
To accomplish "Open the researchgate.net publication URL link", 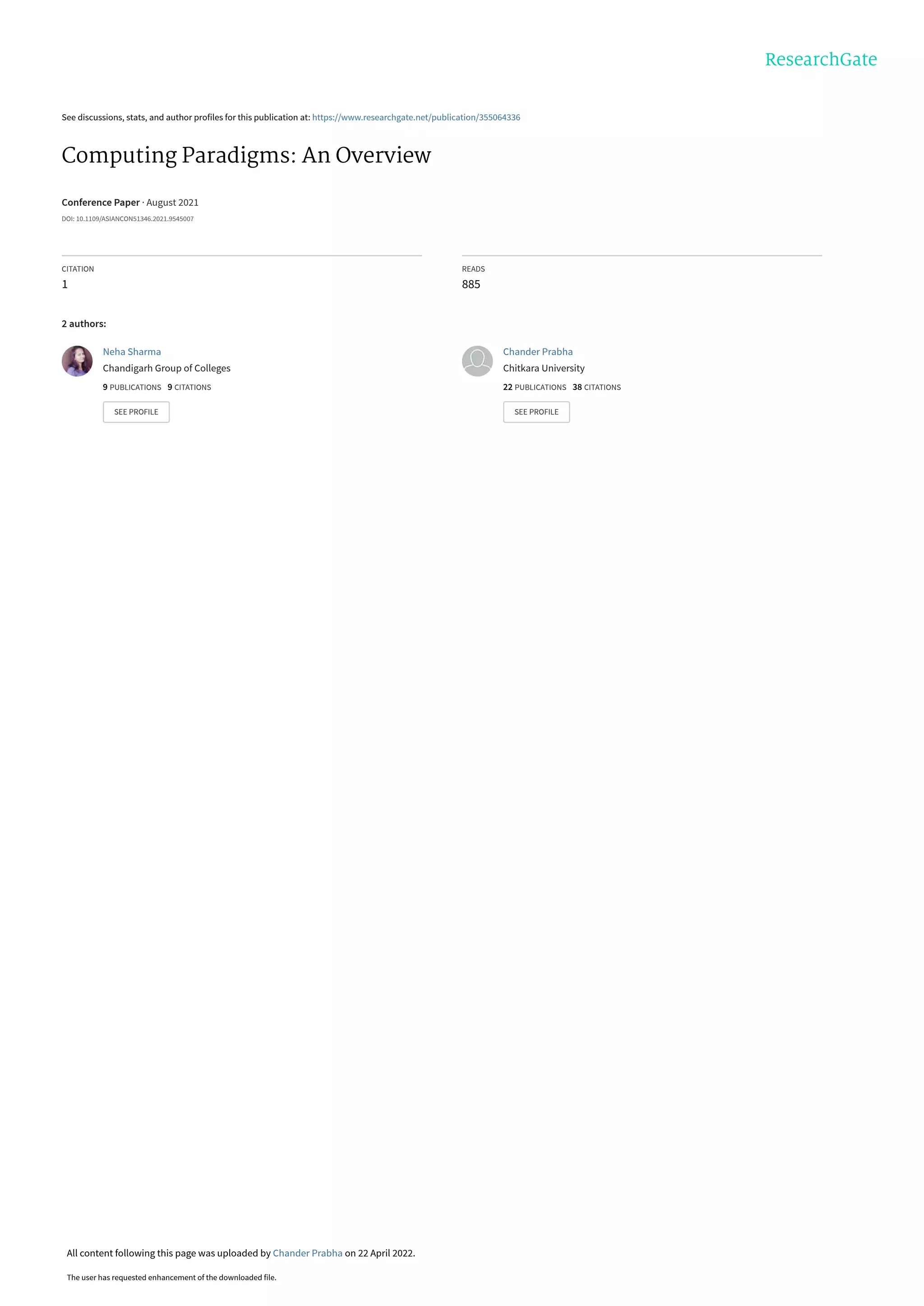I will click(x=416, y=117).
